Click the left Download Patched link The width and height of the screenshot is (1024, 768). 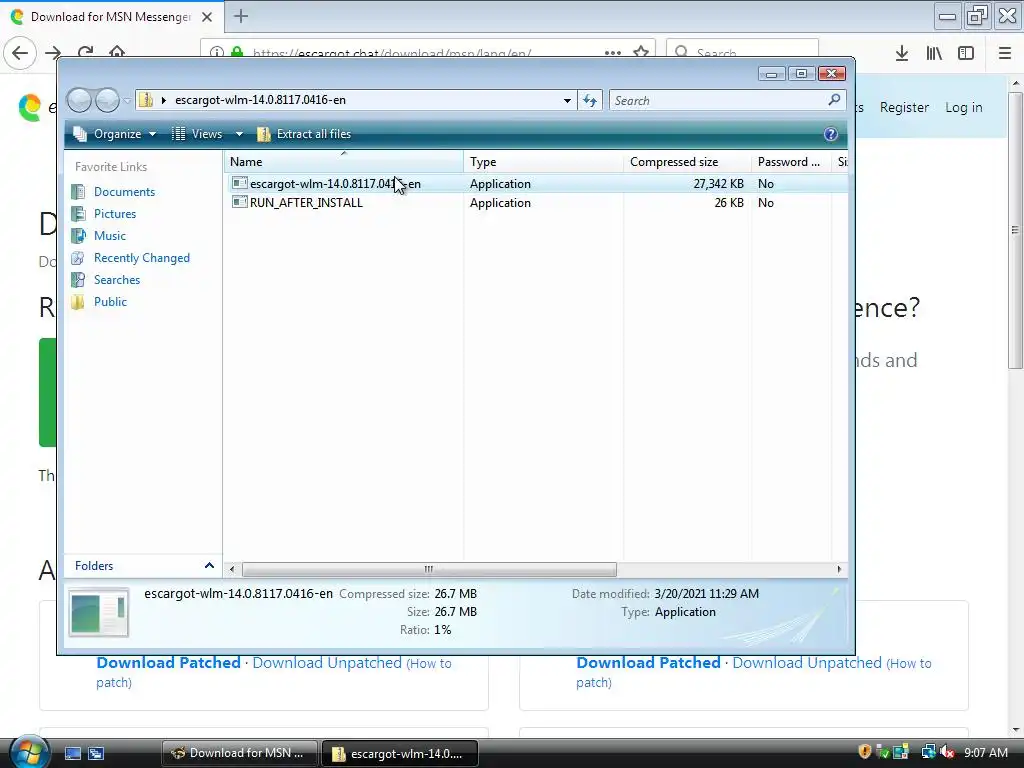(x=168, y=662)
